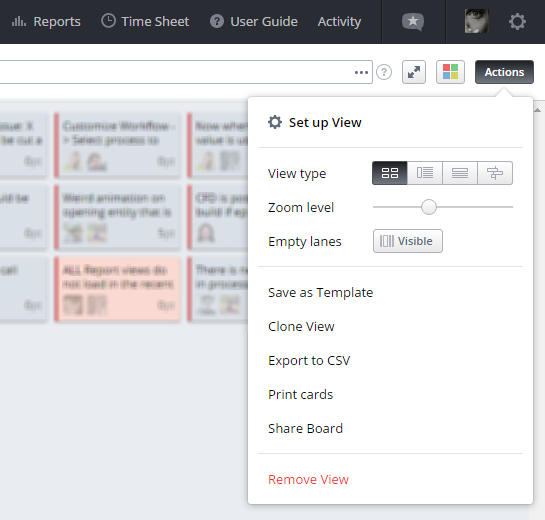Select the board grid view type
The width and height of the screenshot is (545, 520).
(389, 173)
